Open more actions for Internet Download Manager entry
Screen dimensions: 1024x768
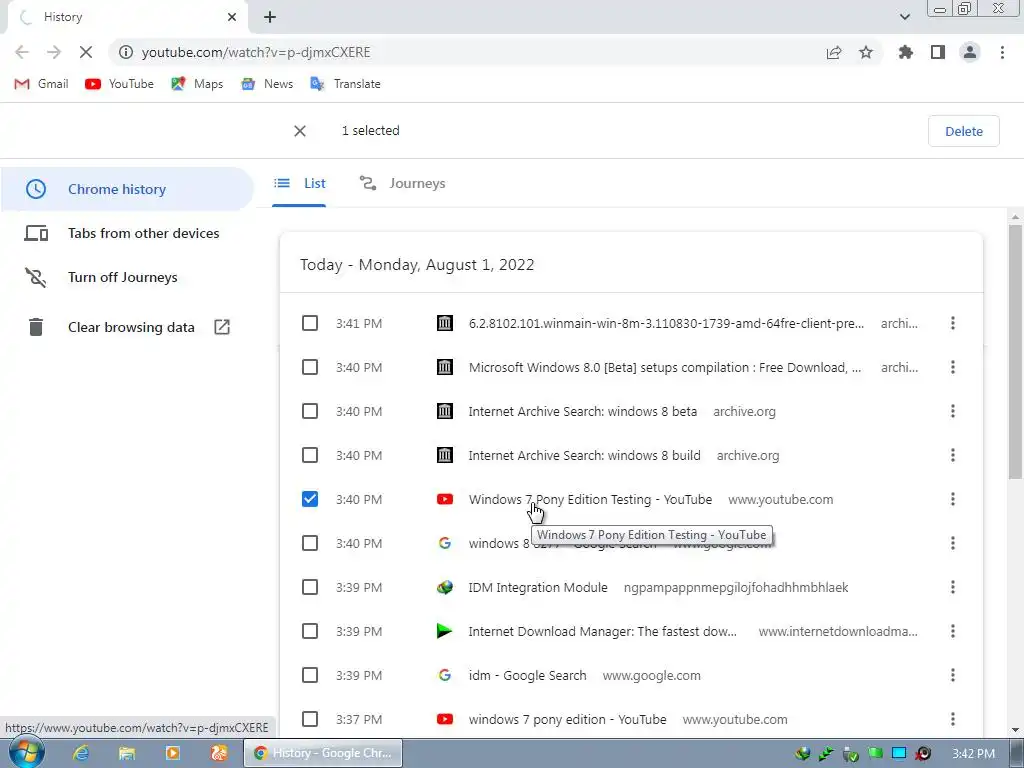[953, 631]
